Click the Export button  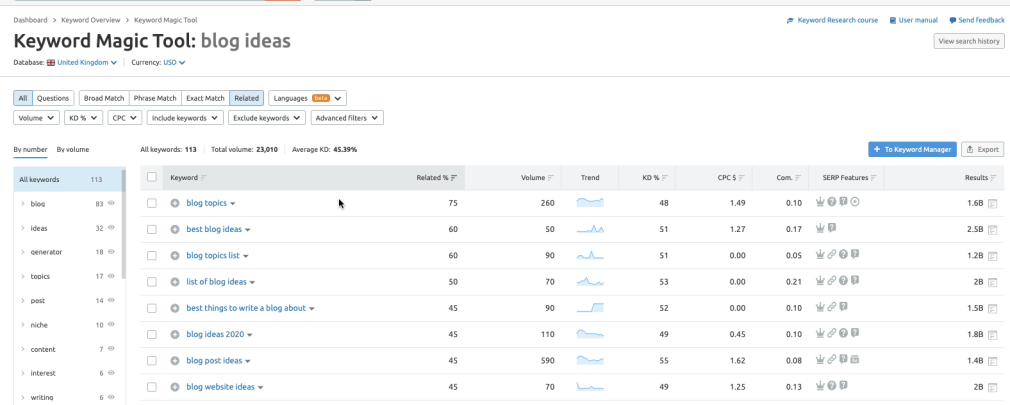pos(982,149)
